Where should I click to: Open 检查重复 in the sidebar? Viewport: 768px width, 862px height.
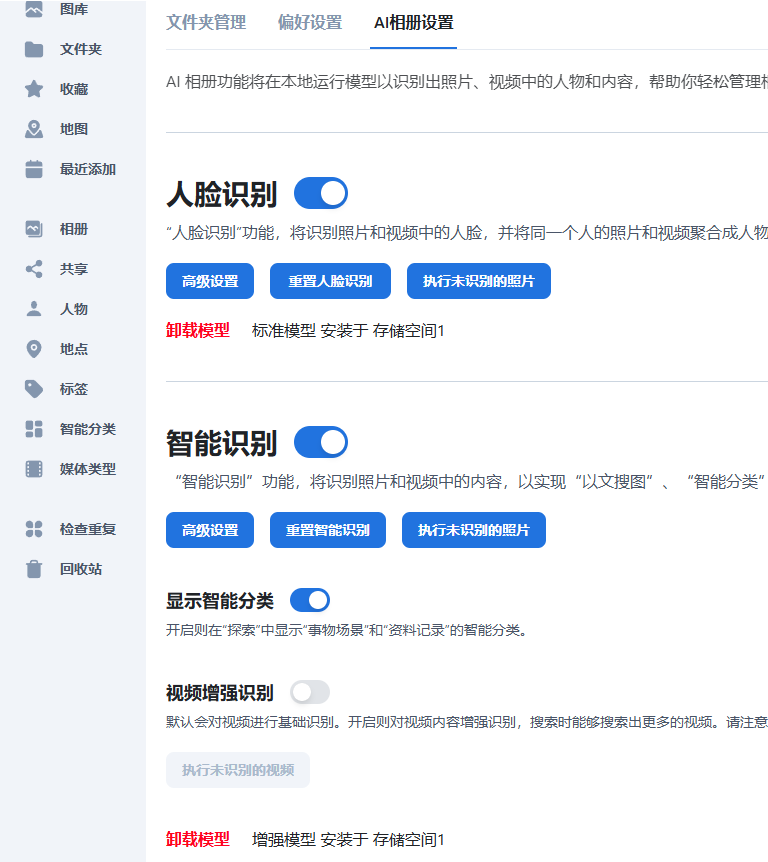coord(88,529)
